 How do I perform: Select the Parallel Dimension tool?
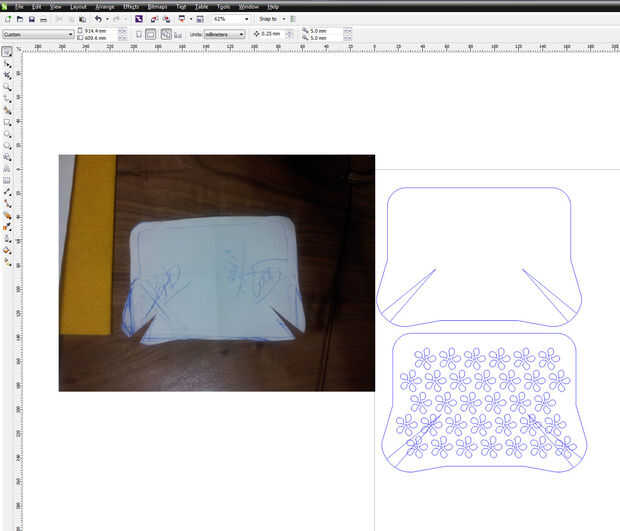(7, 192)
